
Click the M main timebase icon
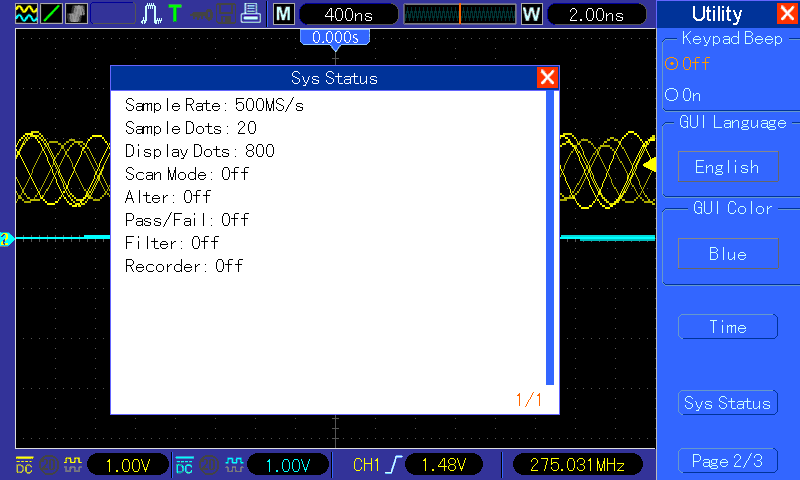[x=284, y=14]
